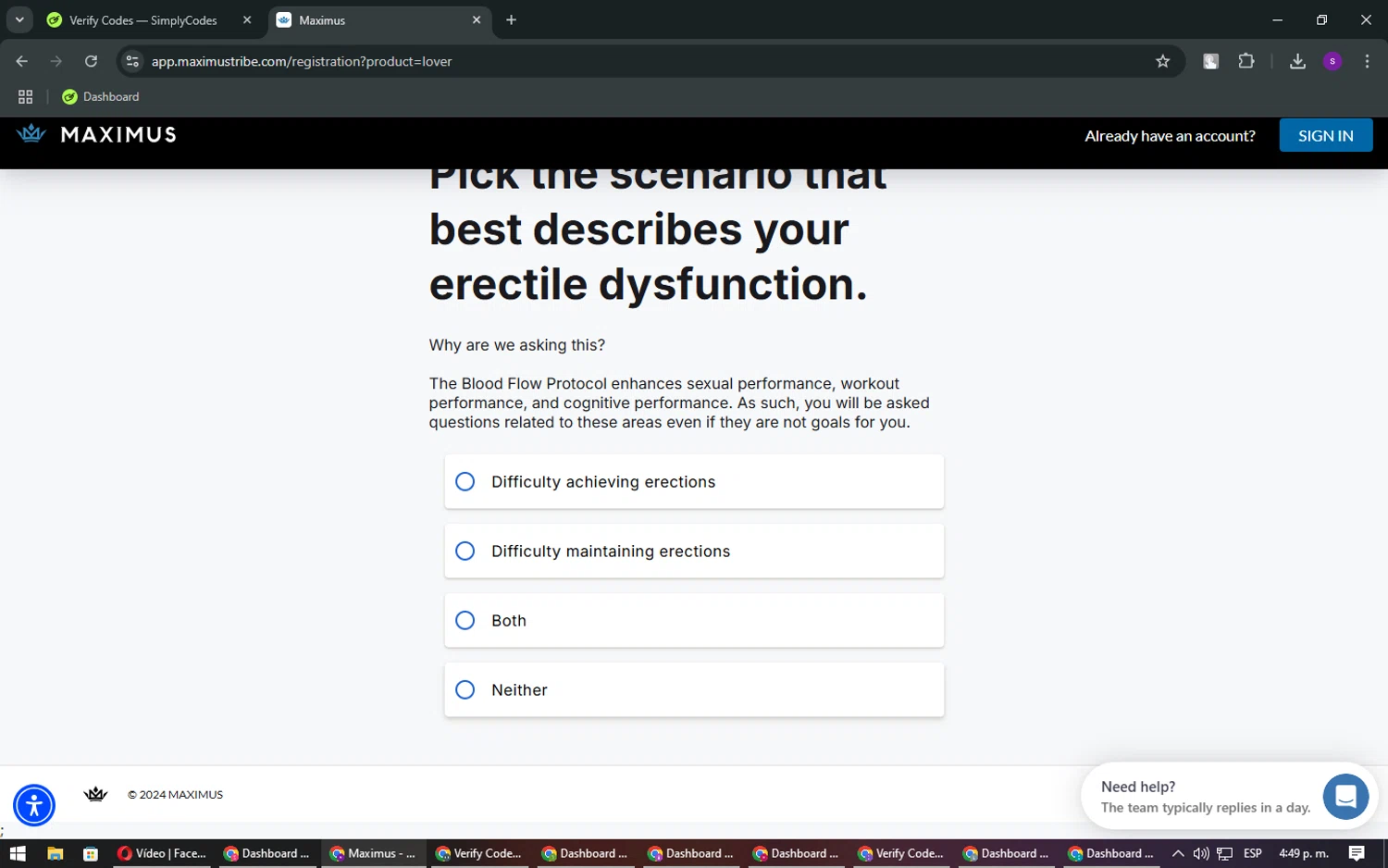
Task: Open the browser Extensions puzzle icon
Action: [x=1246, y=61]
